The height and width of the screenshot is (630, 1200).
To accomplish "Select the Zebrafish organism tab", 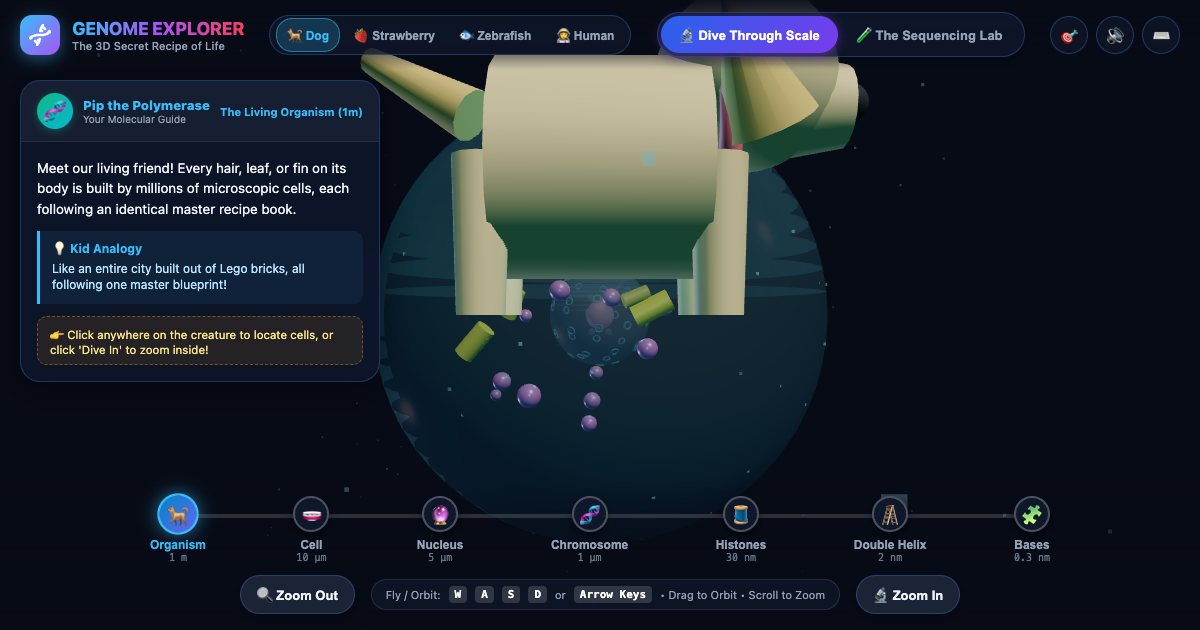I will (x=495, y=35).
